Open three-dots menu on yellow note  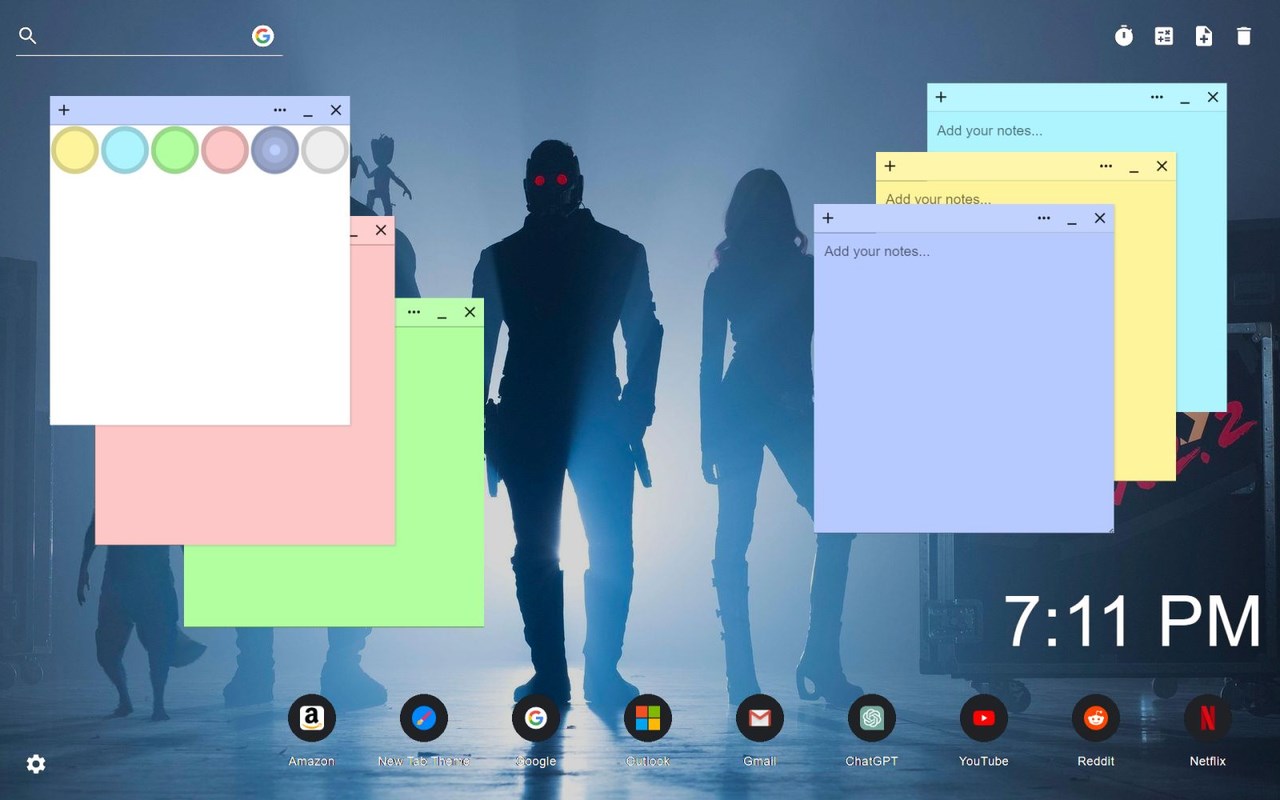pos(1106,166)
